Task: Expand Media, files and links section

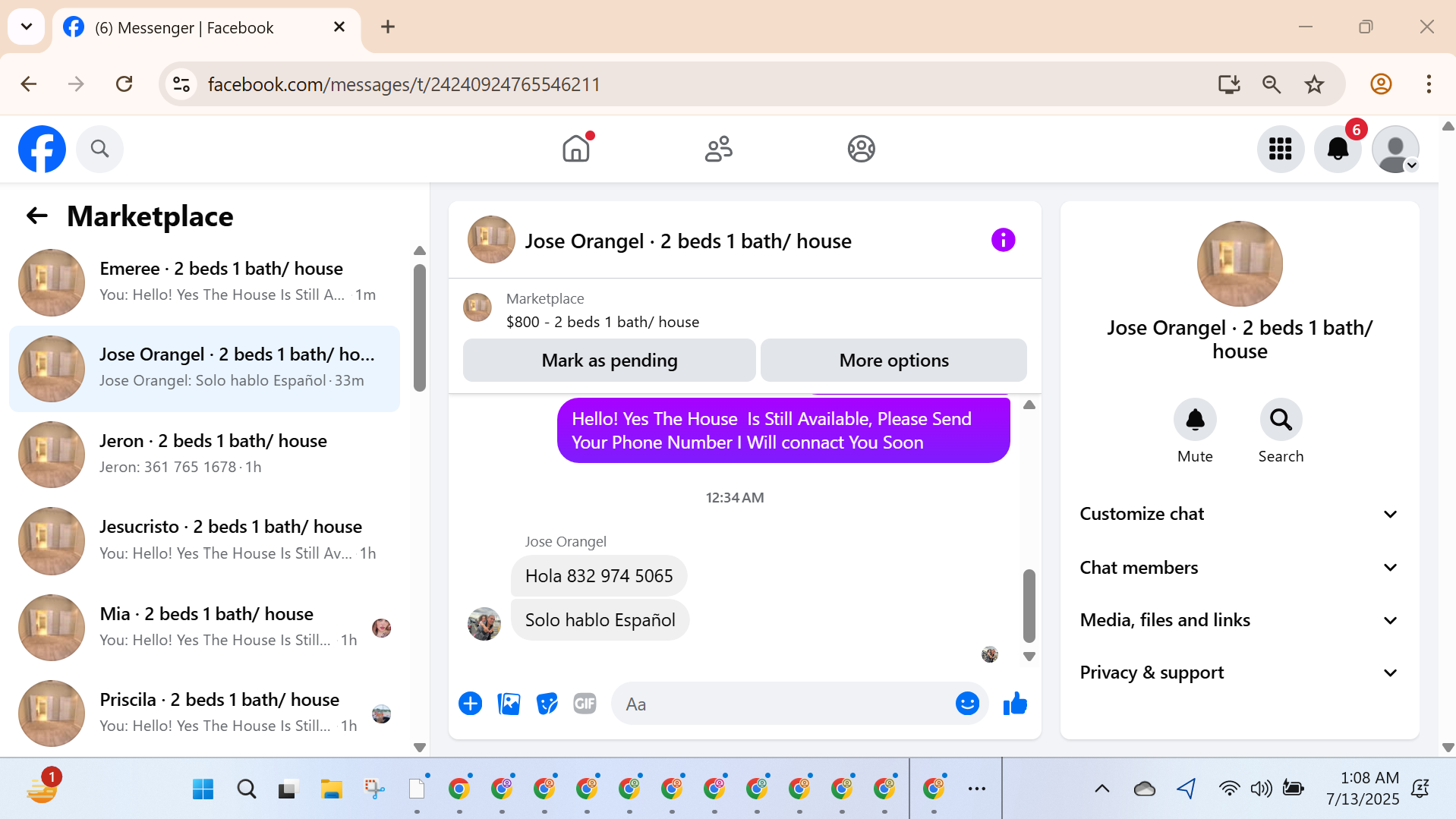Action: [1239, 620]
